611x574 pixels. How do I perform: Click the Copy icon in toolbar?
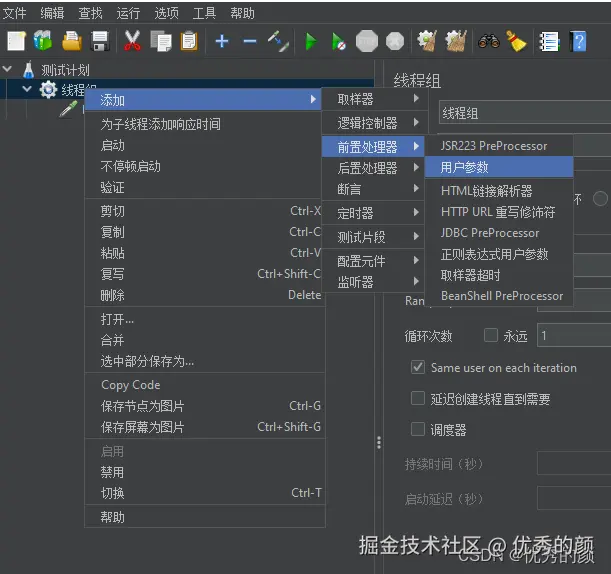coord(161,41)
